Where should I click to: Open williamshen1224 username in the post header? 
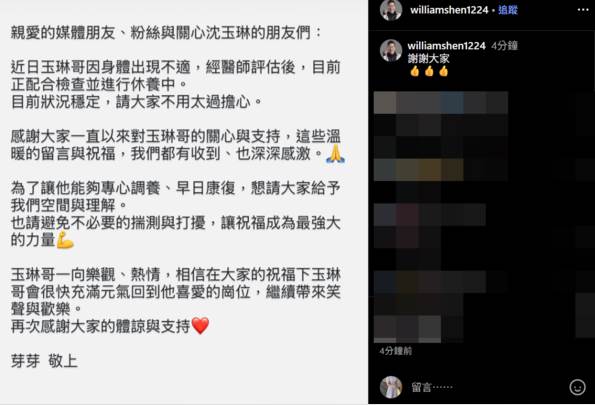click(x=449, y=10)
